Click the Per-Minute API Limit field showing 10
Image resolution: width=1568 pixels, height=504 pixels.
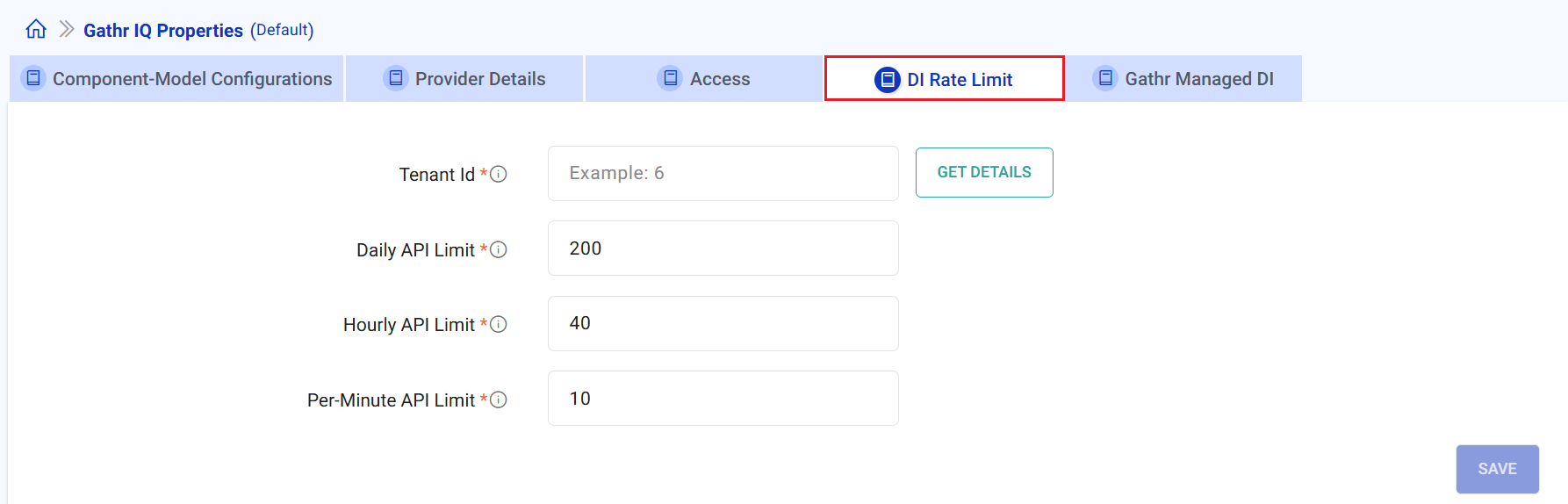click(723, 399)
